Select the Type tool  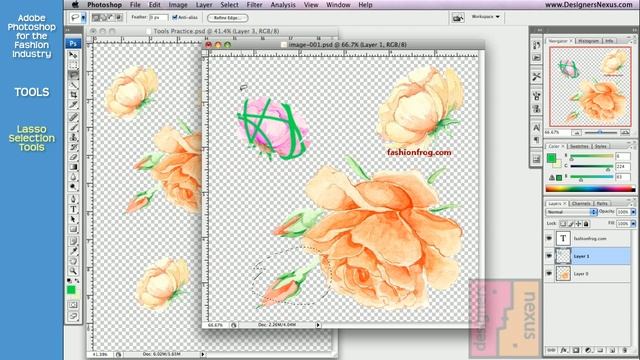click(73, 209)
